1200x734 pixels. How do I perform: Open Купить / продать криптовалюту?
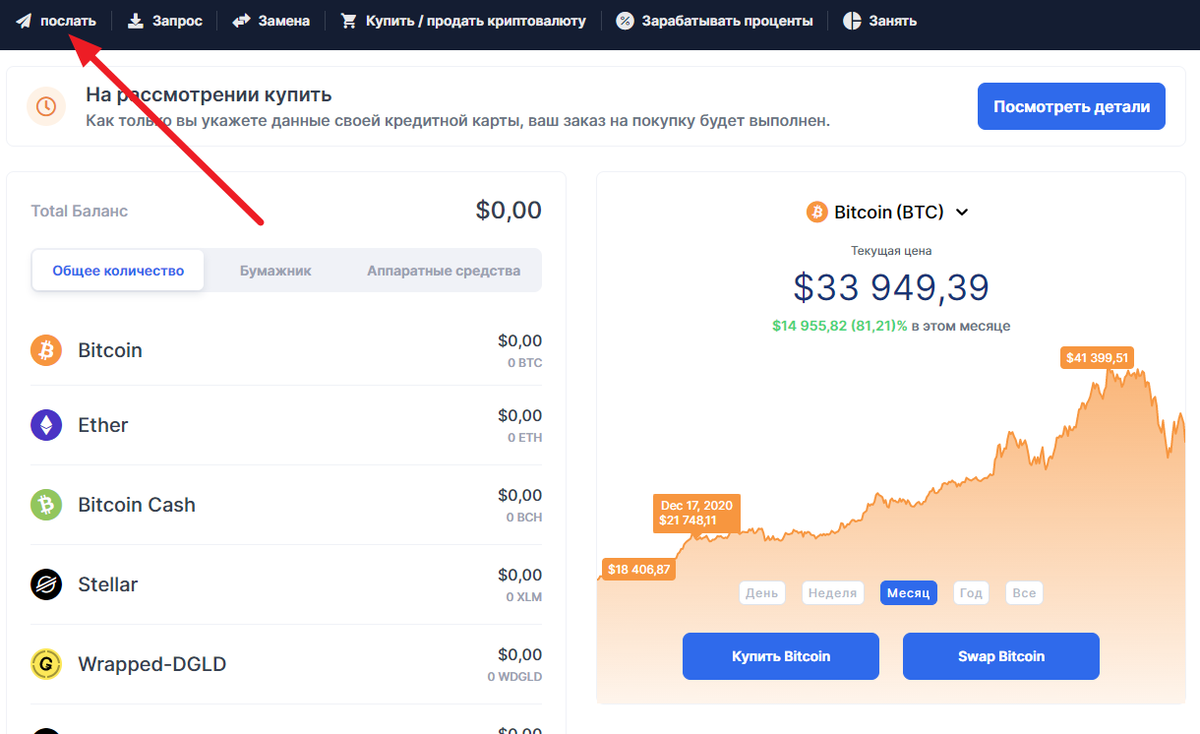(475, 21)
